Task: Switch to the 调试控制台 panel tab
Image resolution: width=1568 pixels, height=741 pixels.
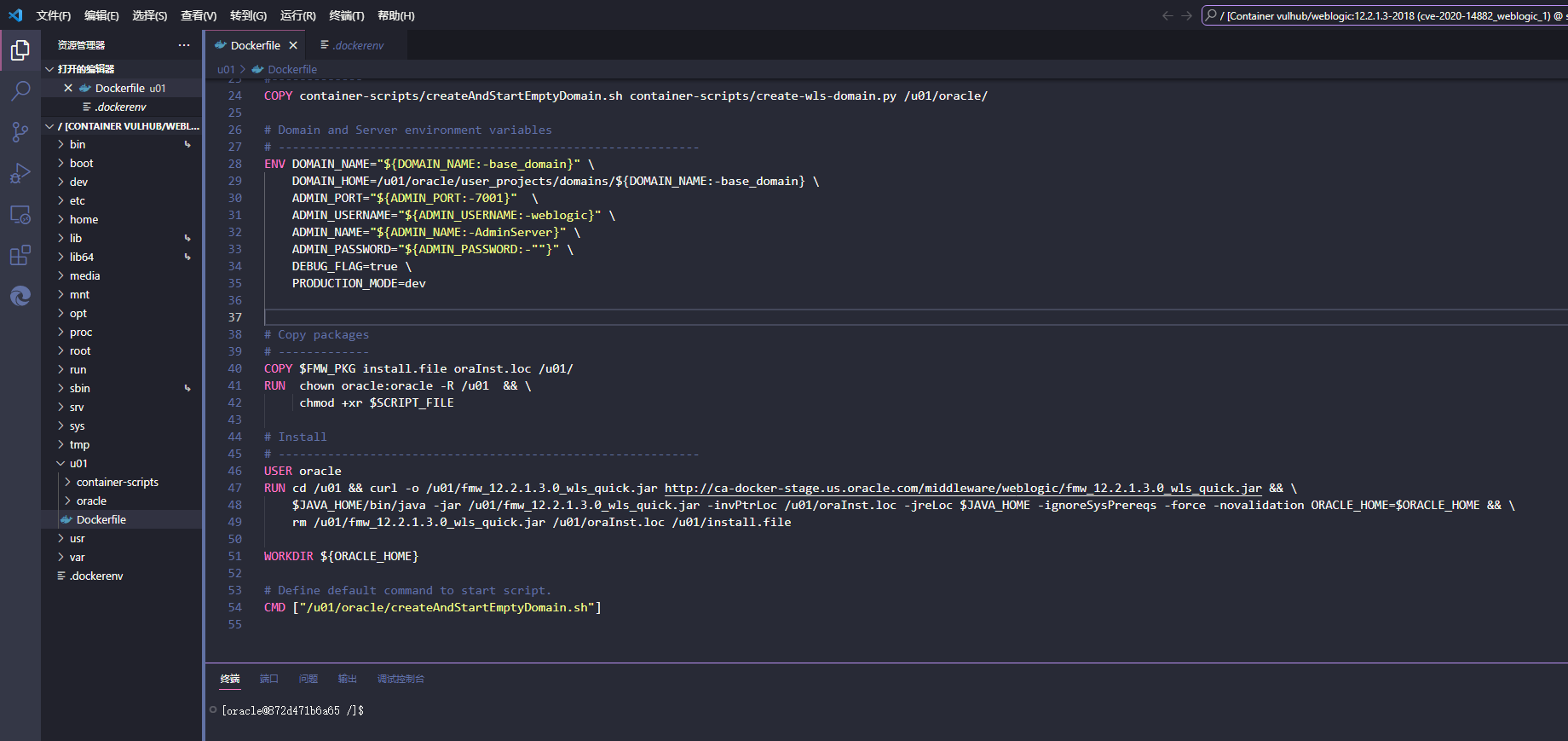Action: tap(401, 679)
